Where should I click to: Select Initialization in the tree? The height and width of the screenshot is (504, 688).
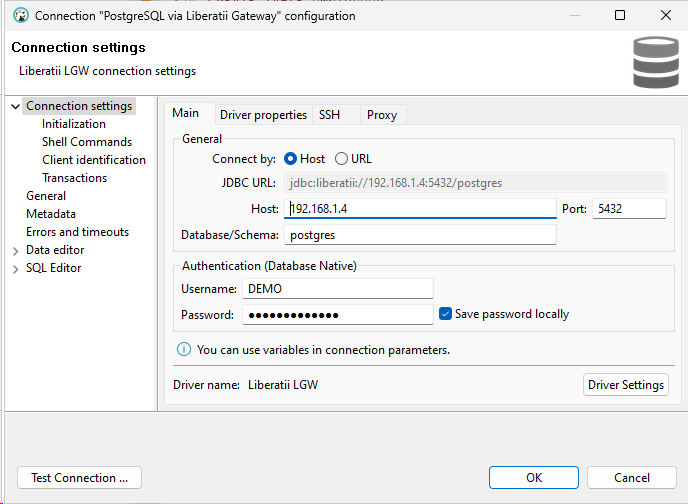[x=74, y=124]
